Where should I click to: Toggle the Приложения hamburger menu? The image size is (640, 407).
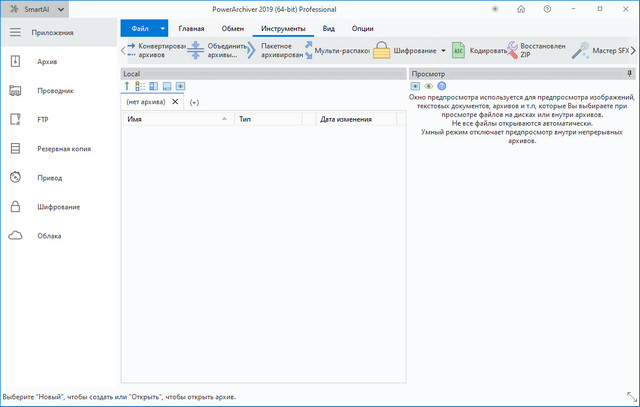(16, 32)
